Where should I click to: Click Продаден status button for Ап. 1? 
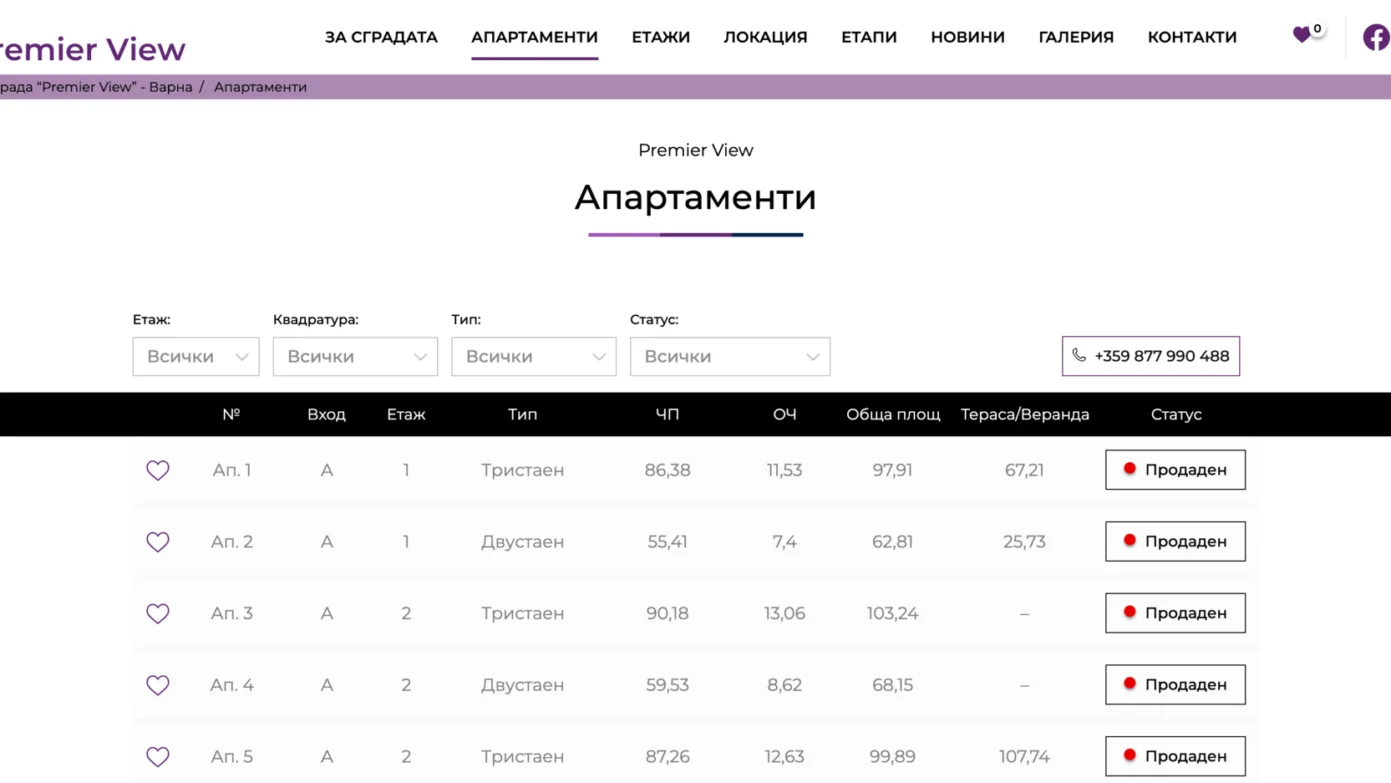1175,470
